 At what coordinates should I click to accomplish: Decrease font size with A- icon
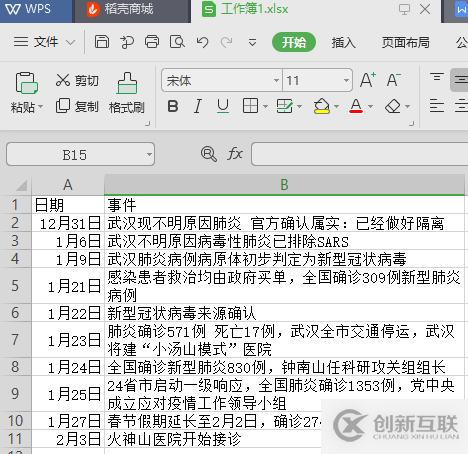(x=394, y=80)
